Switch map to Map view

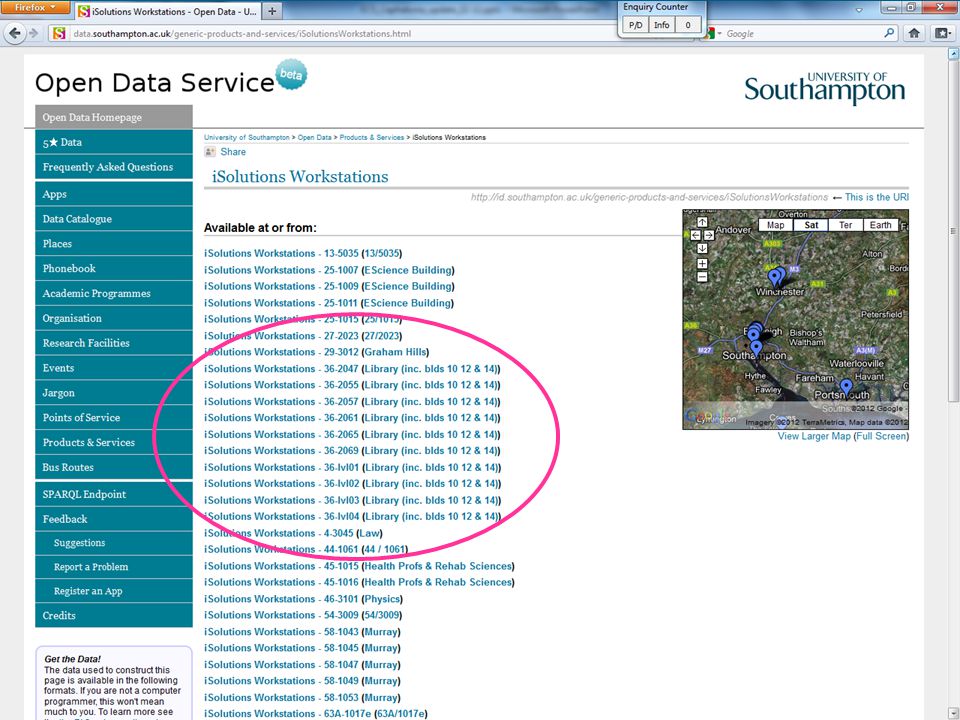776,225
